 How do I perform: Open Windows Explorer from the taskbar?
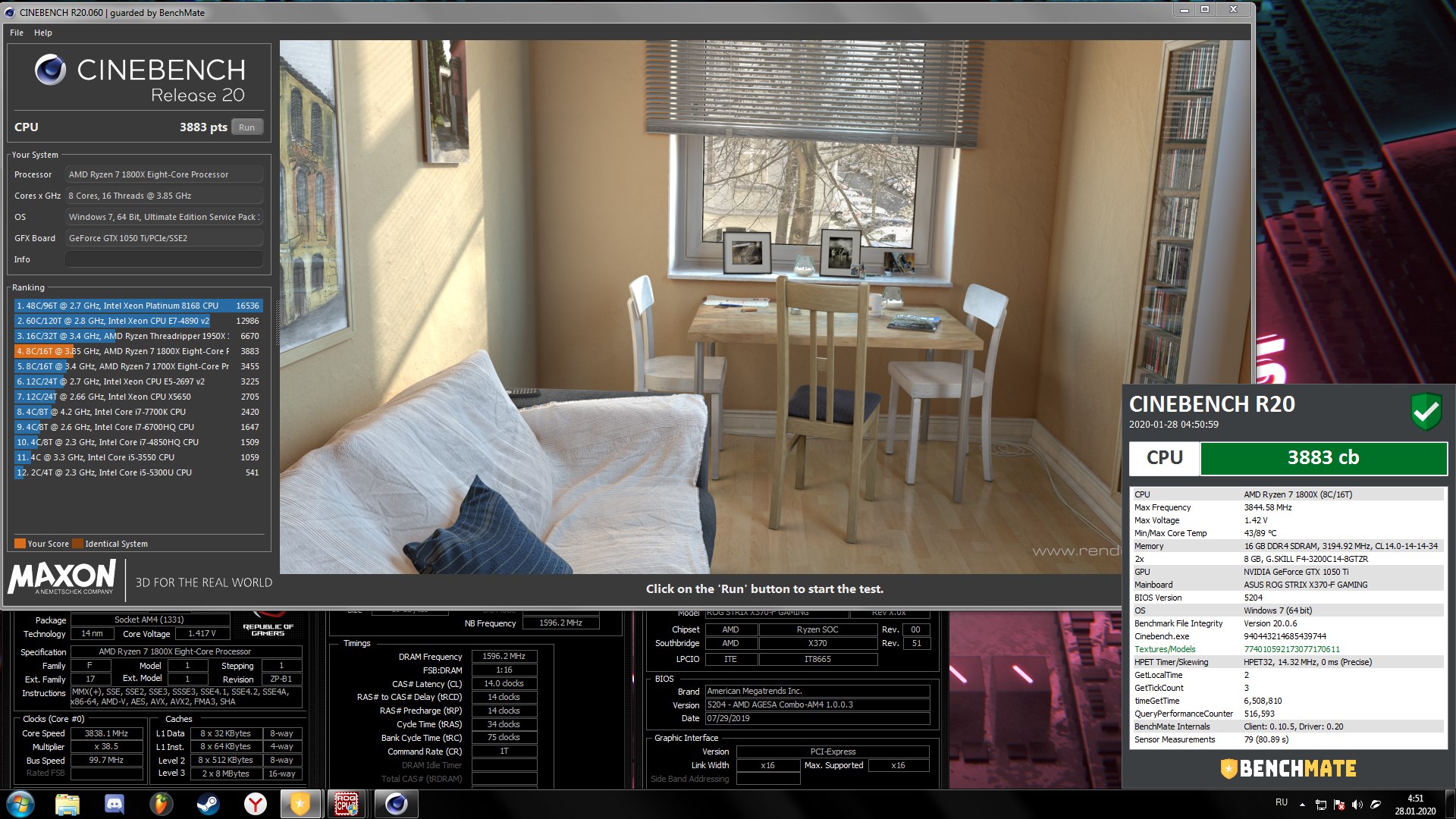point(67,804)
